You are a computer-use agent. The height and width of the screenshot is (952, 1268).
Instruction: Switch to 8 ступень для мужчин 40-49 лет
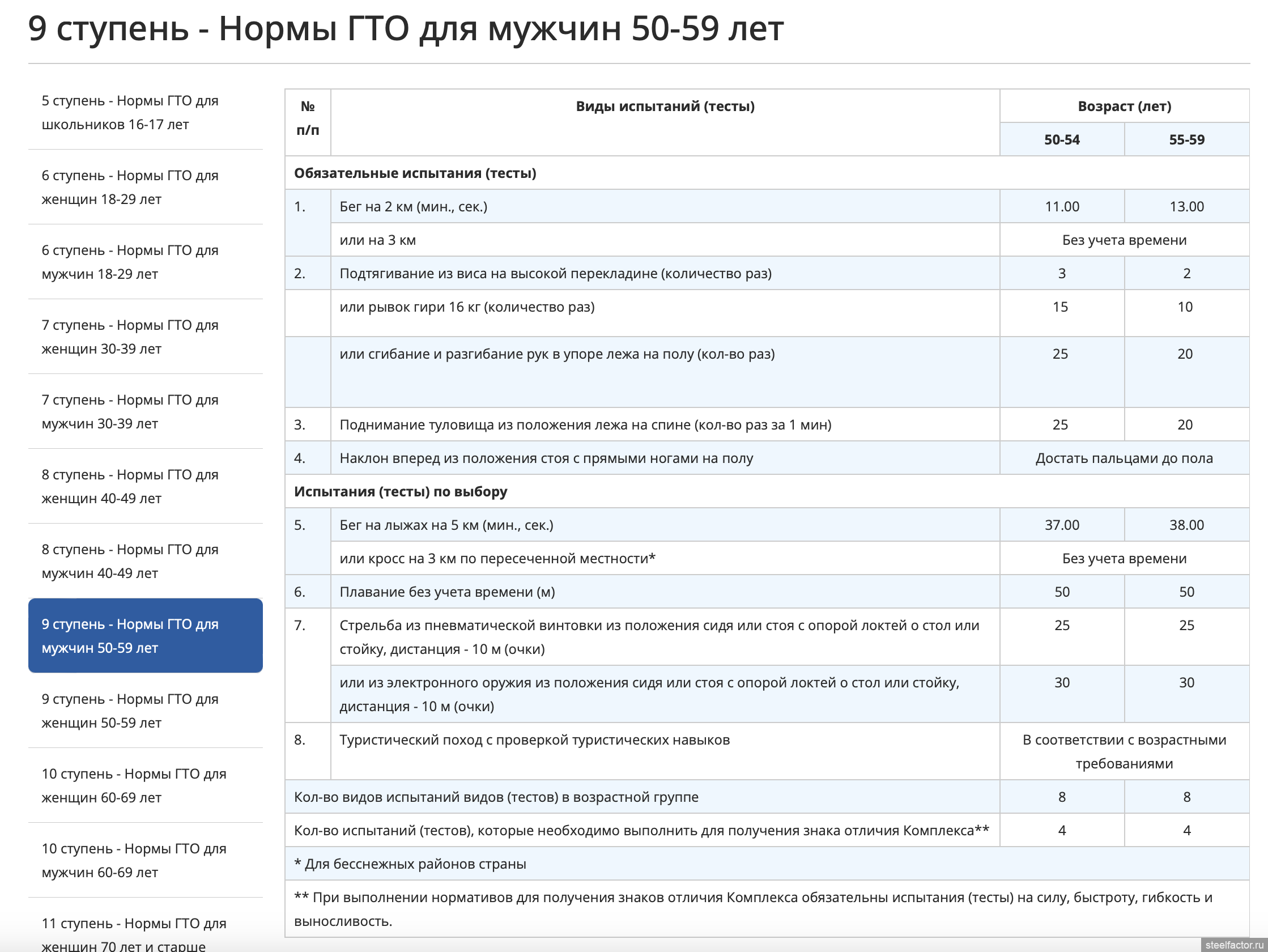tap(146, 561)
